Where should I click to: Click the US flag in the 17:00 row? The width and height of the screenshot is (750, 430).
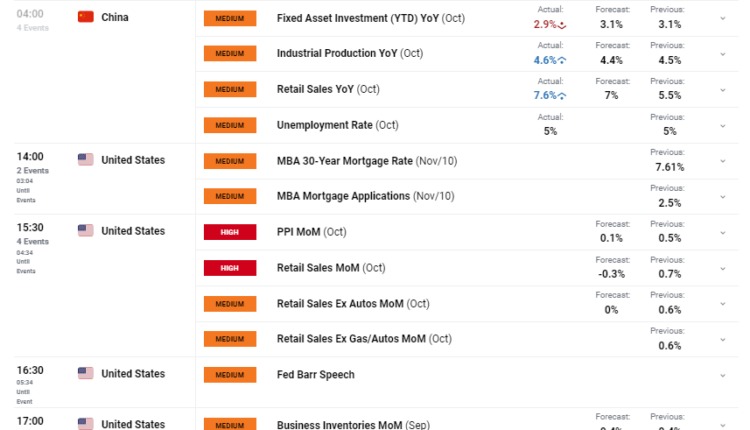[85, 424]
